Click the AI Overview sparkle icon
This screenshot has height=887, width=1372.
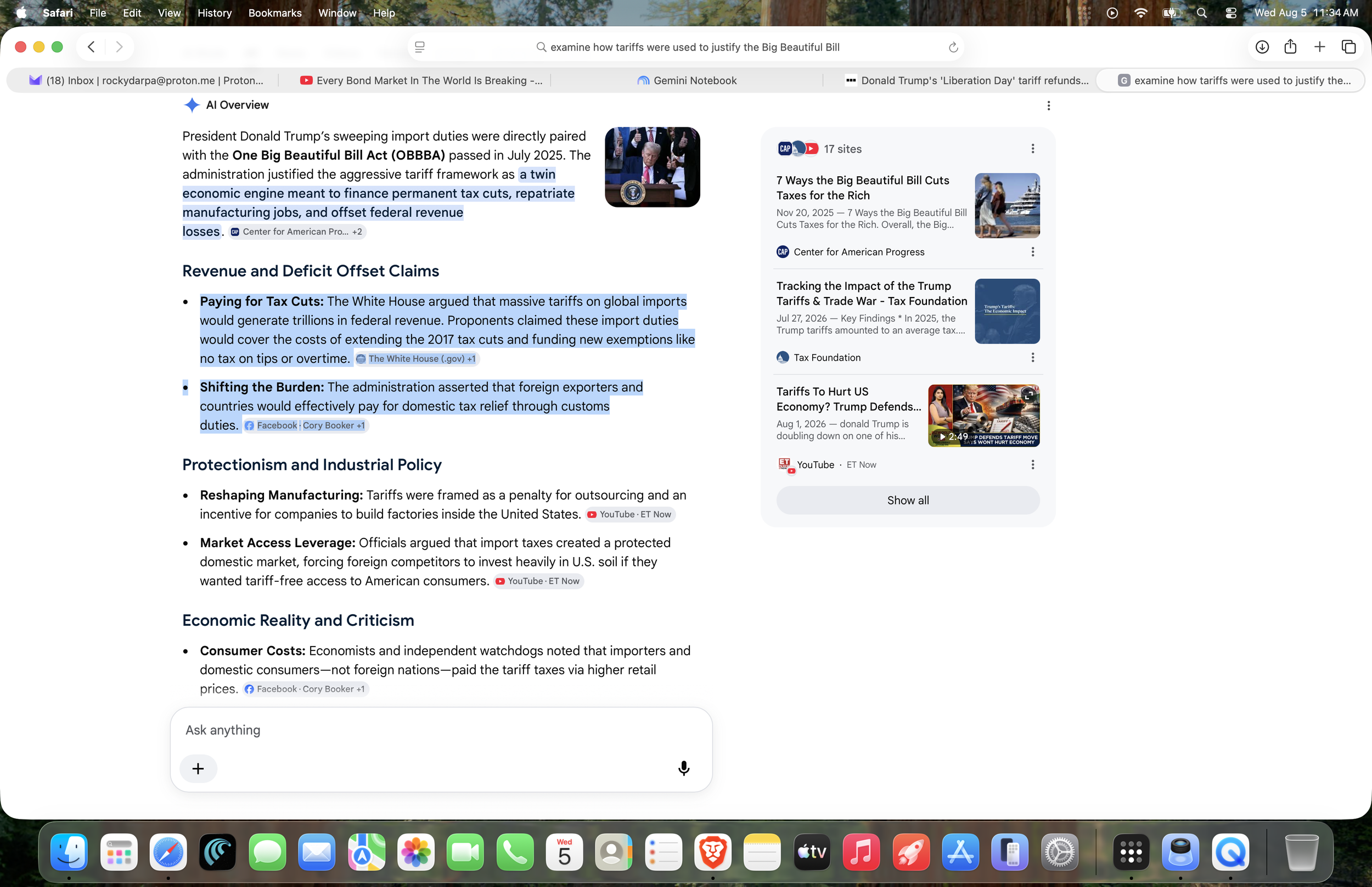pos(192,105)
